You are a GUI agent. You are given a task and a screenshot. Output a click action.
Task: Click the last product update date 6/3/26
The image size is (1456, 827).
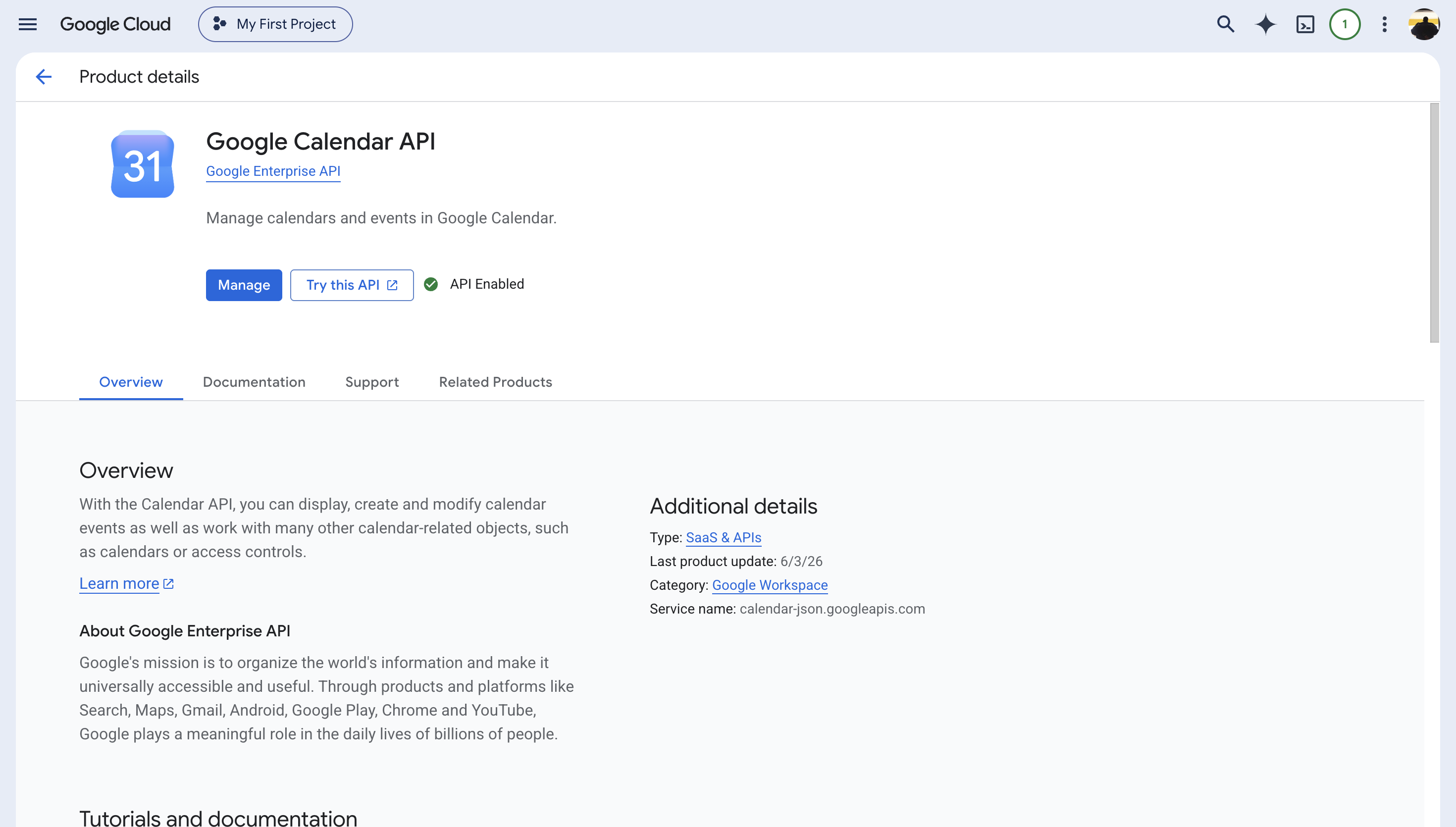(x=801, y=561)
